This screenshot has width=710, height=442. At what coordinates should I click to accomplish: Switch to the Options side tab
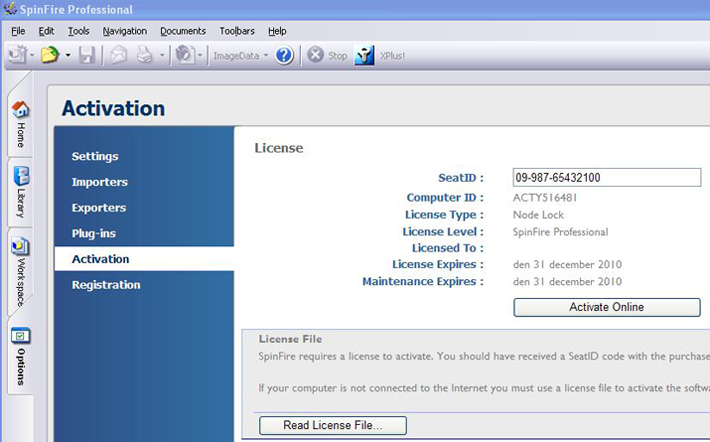tap(20, 356)
